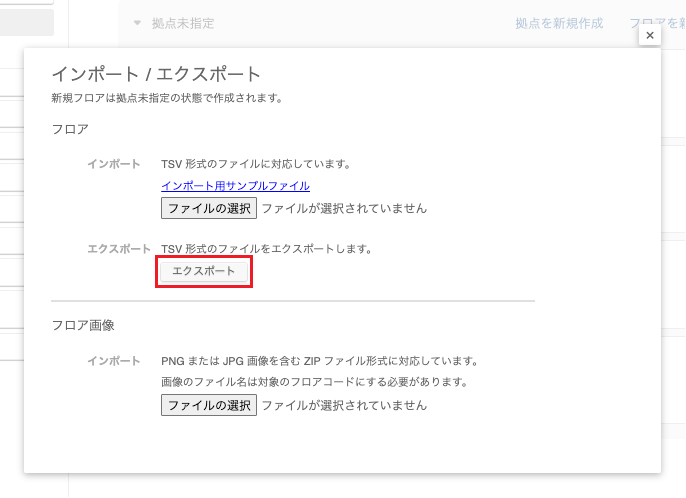Click the 拠点を新規作成 link behind the dialog

(x=559, y=22)
